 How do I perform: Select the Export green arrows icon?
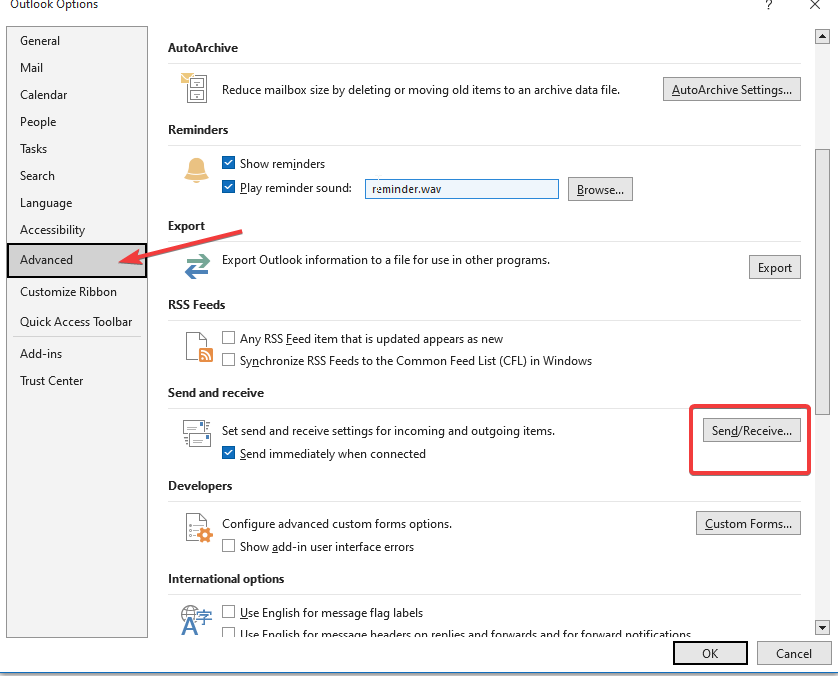[x=195, y=267]
